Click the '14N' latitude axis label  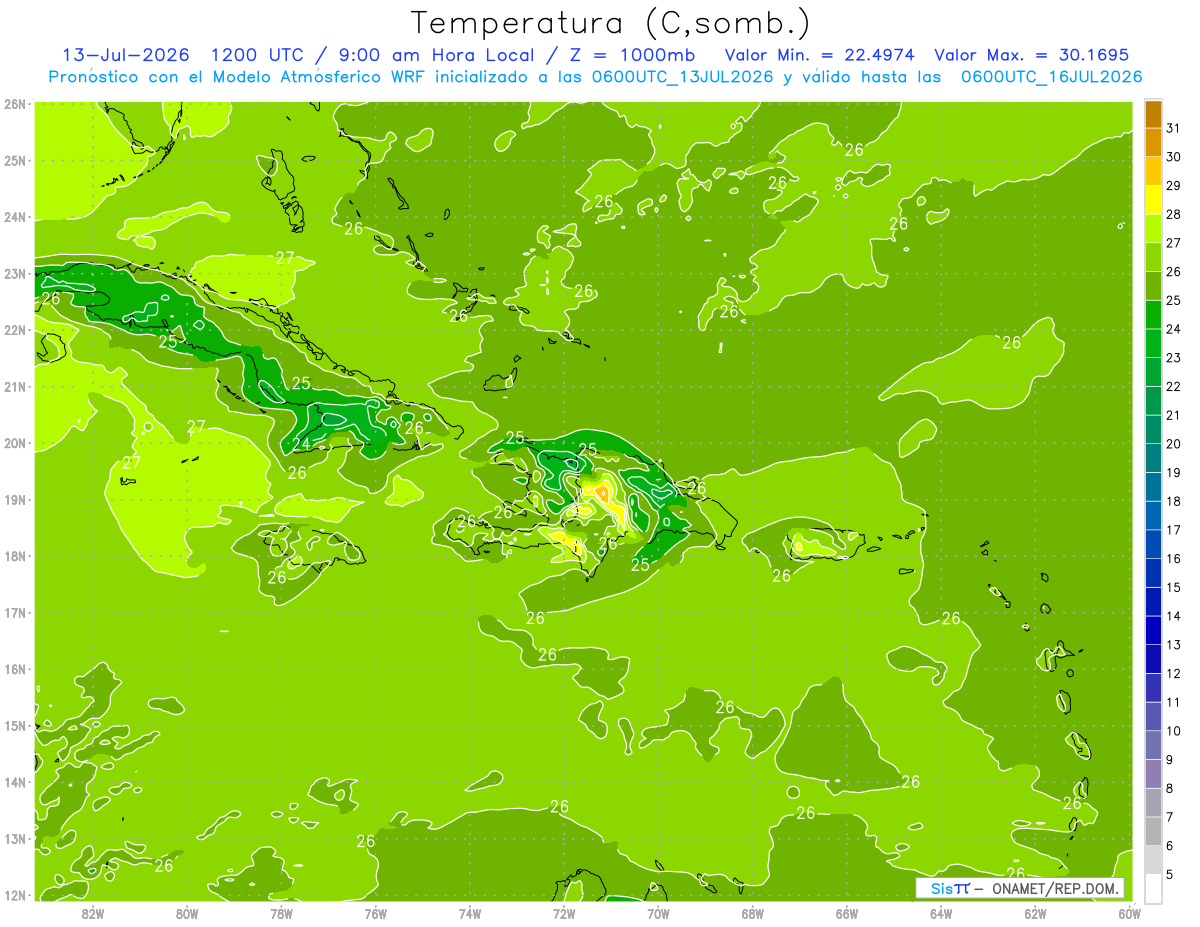coord(15,782)
